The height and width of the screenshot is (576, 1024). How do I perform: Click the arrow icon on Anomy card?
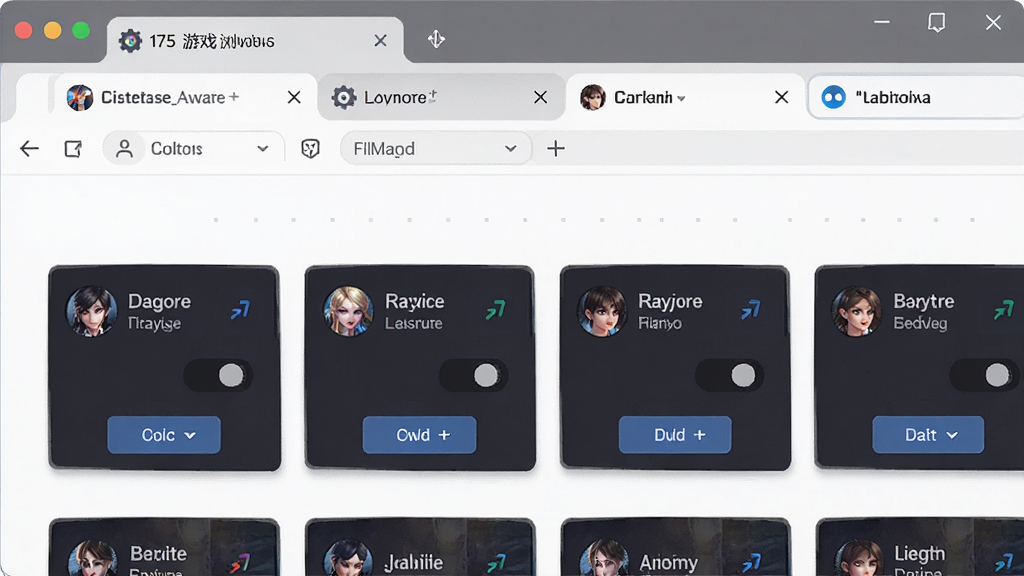click(x=752, y=562)
